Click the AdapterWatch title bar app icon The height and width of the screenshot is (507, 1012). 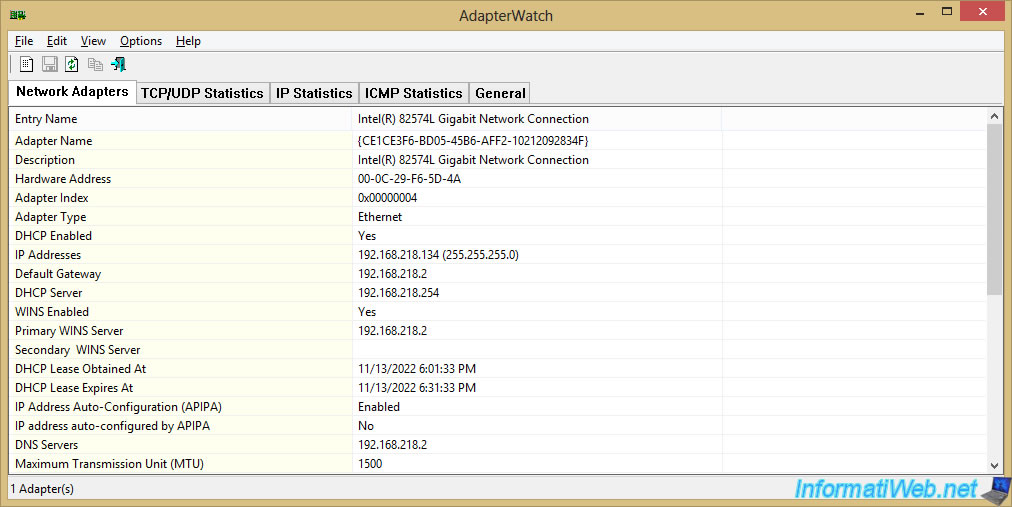17,16
